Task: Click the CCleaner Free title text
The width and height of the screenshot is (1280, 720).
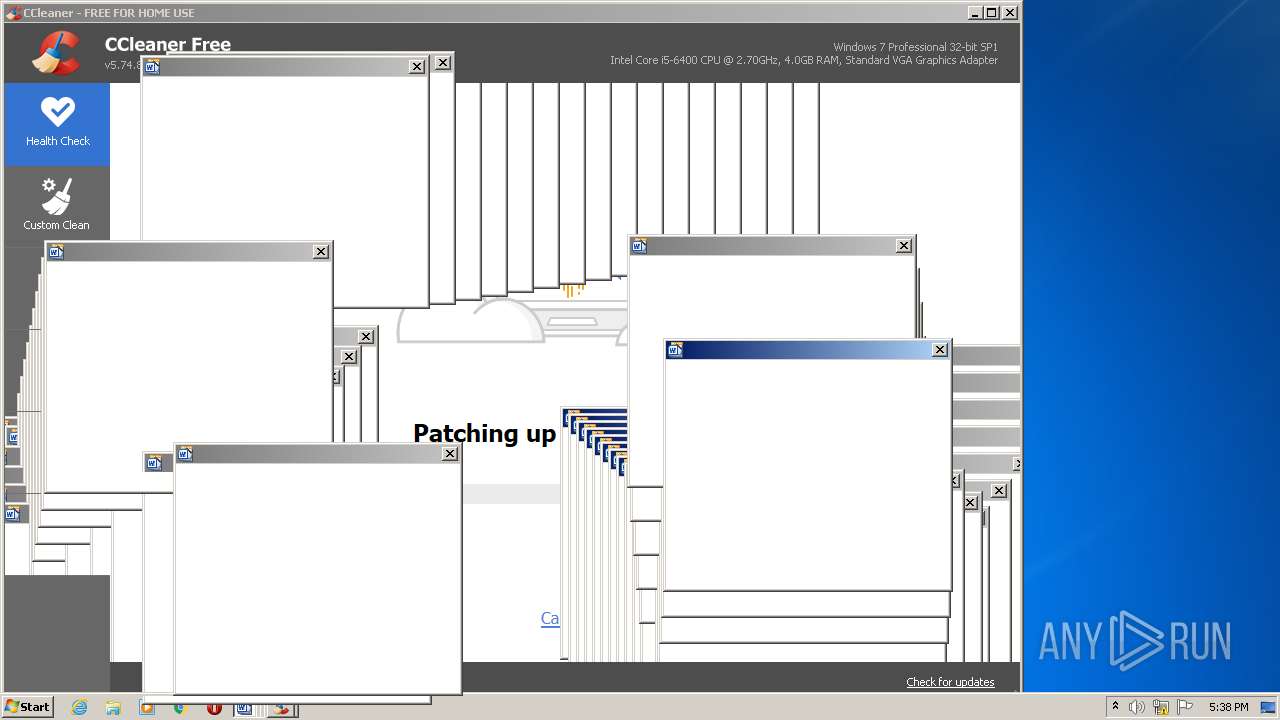Action: (x=168, y=44)
